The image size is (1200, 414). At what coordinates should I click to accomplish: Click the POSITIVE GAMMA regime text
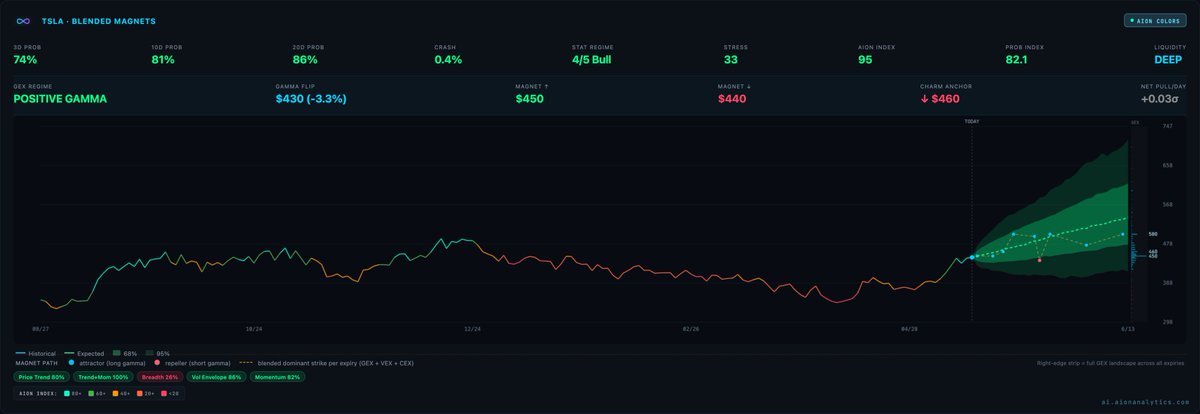60,99
